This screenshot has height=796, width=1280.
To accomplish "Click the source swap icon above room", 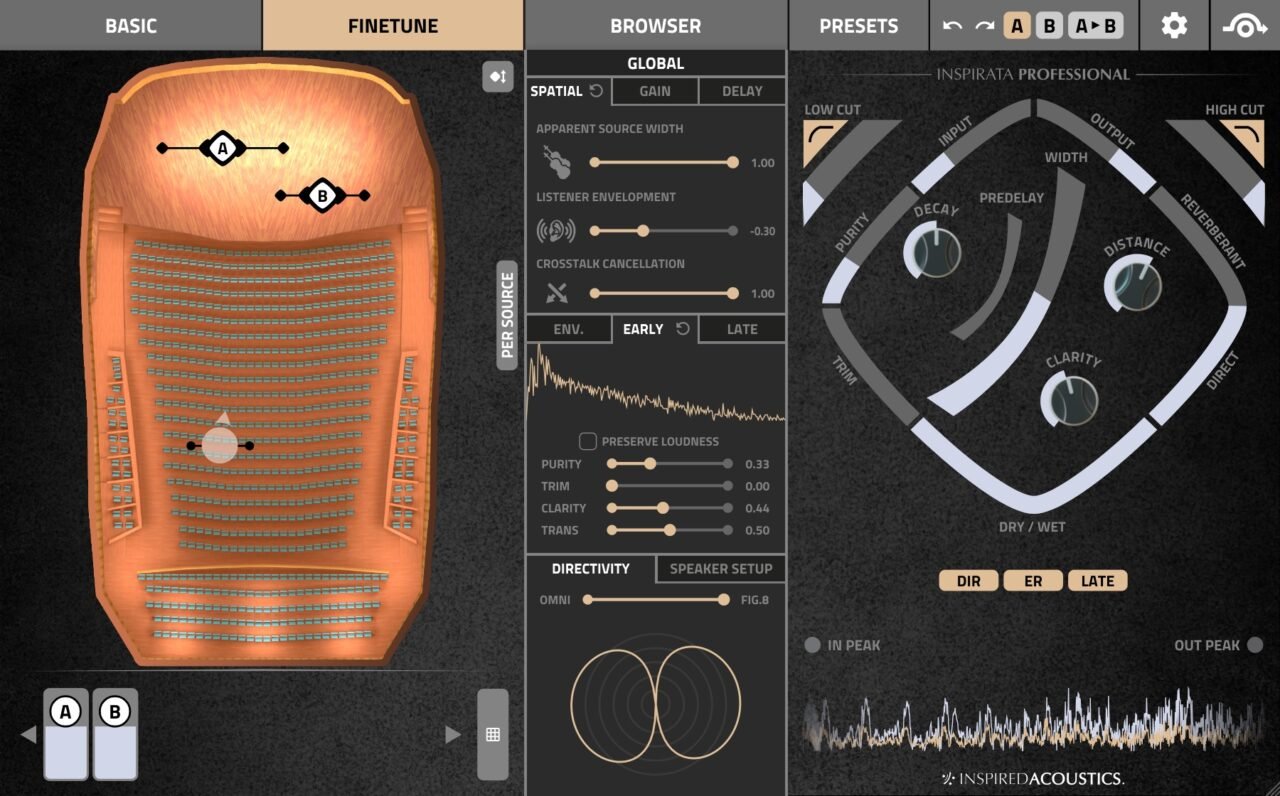I will click(x=497, y=77).
